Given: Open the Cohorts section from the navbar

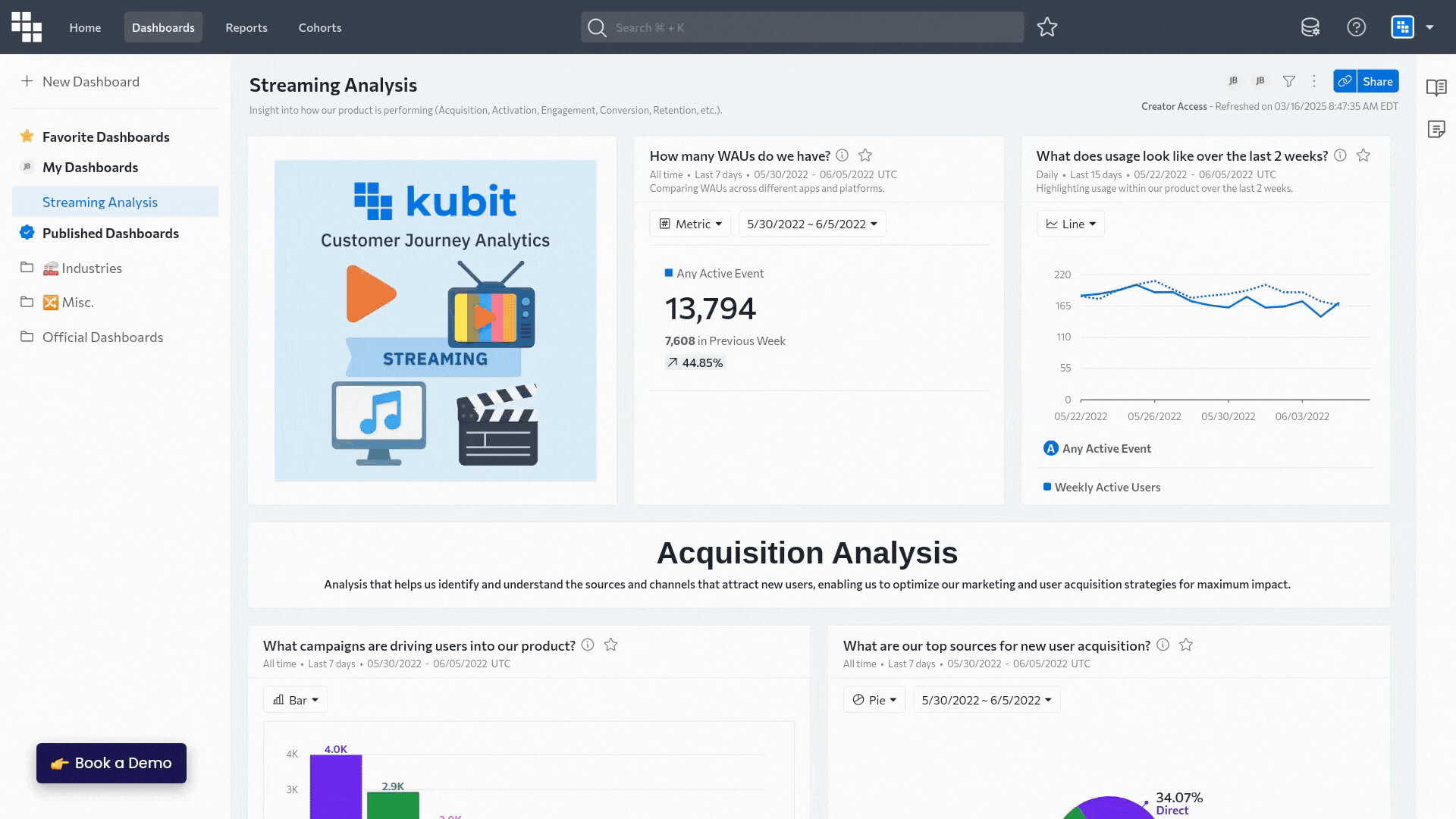Looking at the screenshot, I should [319, 27].
